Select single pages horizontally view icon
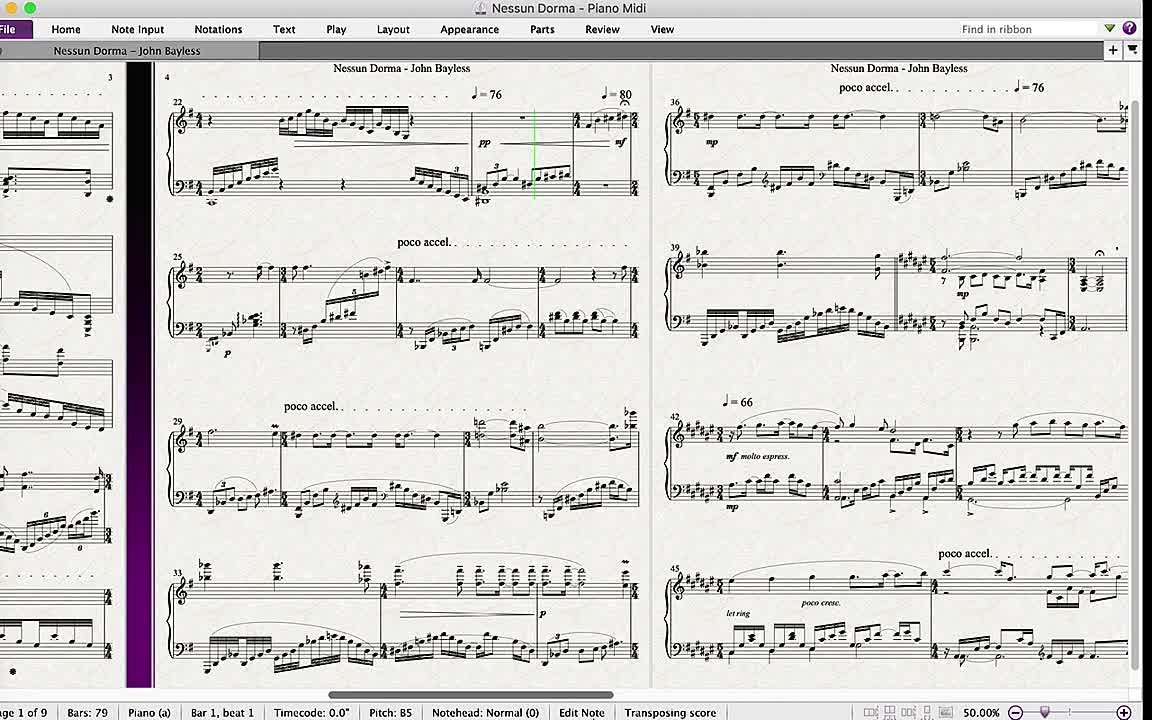The height and width of the screenshot is (720, 1152). (908, 713)
